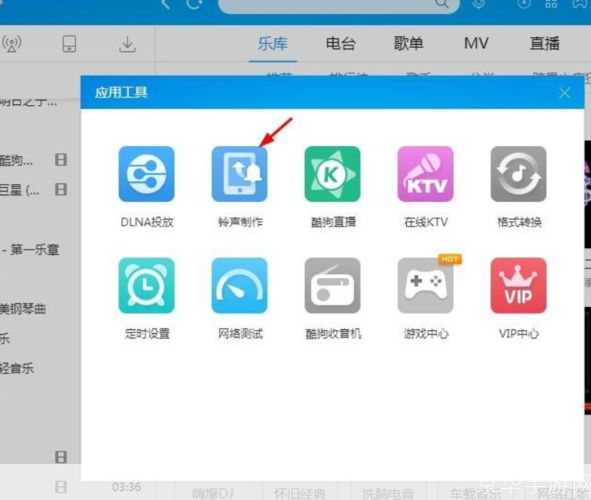Click the square icon beside 巨星 playlist
This screenshot has width=591, height=500.
(61, 189)
